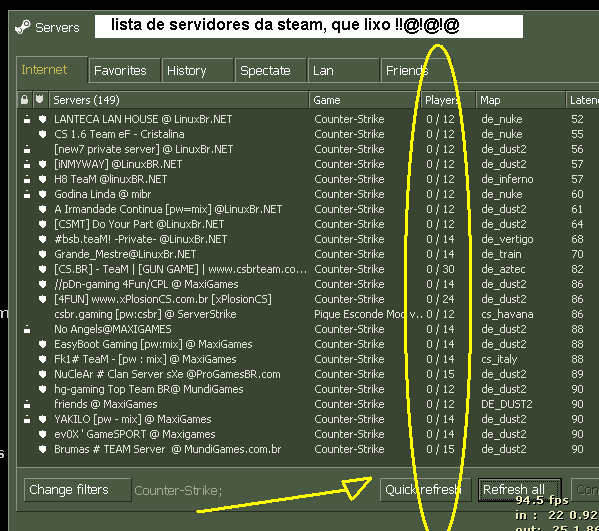Click de_aztec map cell

(503, 269)
